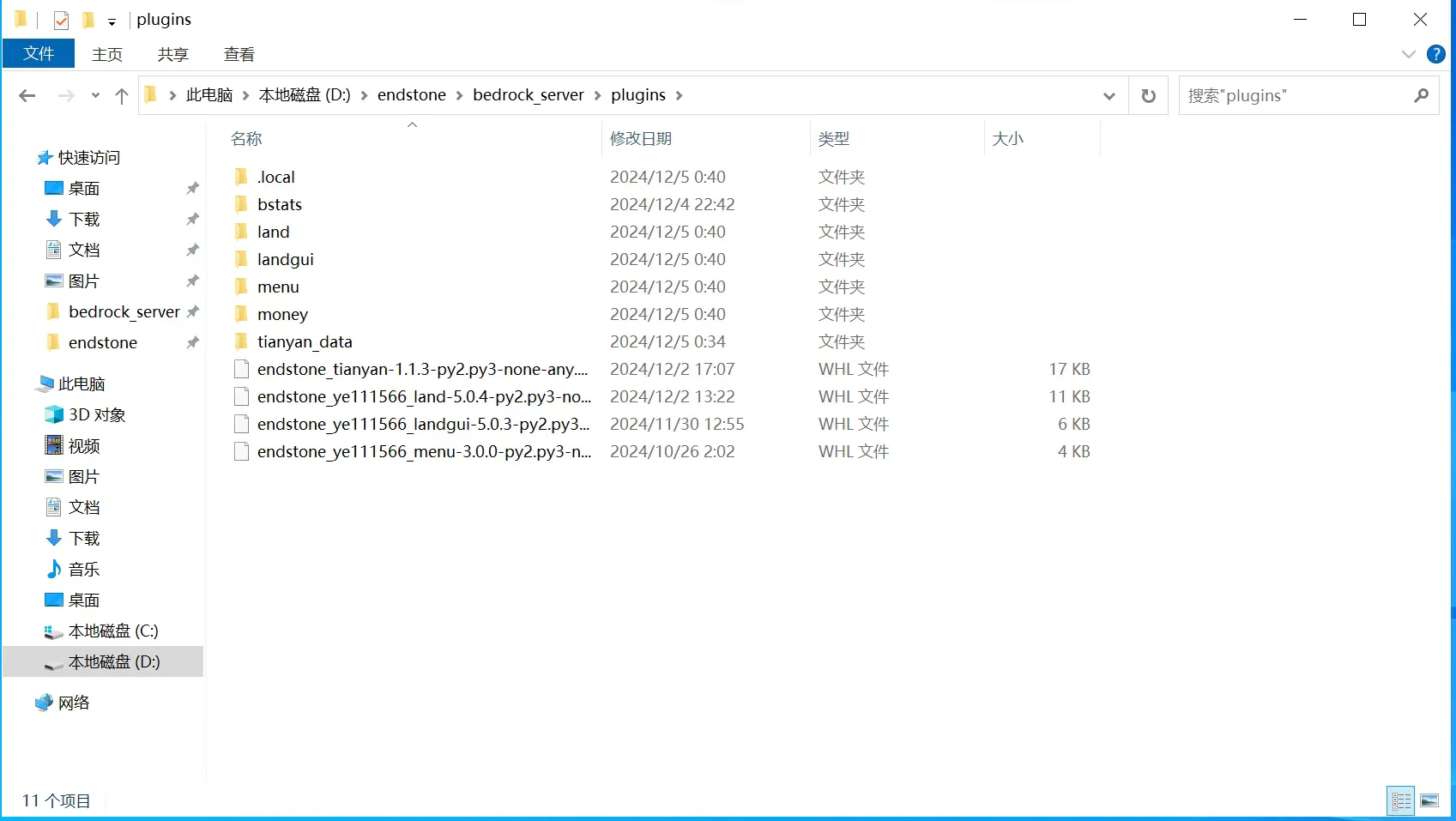Switch to details view layout icon
The width and height of the screenshot is (1456, 821).
click(1401, 800)
